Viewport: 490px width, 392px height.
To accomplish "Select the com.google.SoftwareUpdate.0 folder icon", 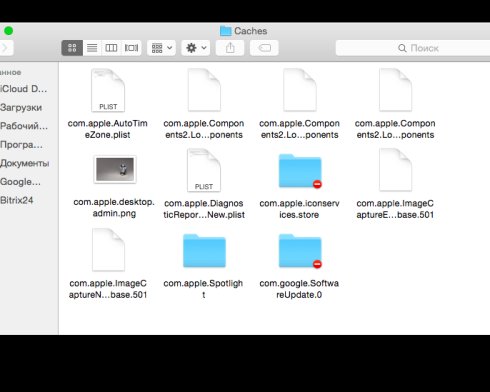I will 300,251.
